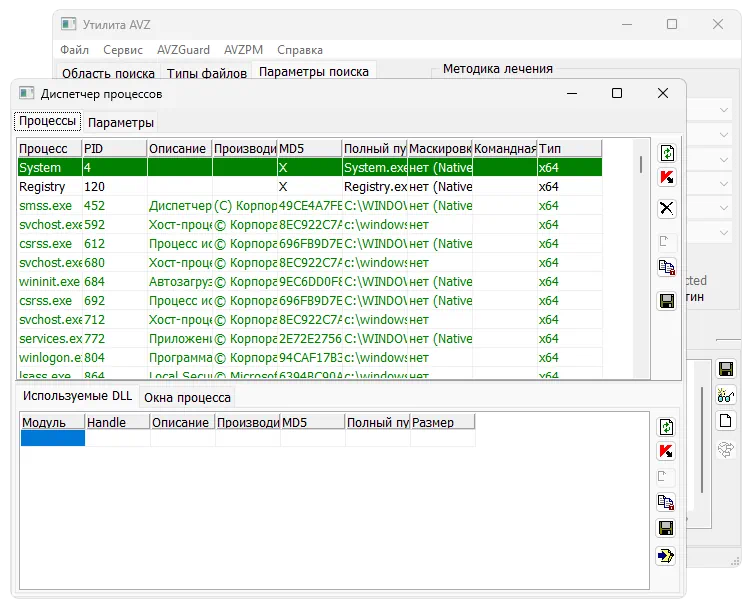Sort processes by PID column header
The height and width of the screenshot is (611, 750).
115,149
